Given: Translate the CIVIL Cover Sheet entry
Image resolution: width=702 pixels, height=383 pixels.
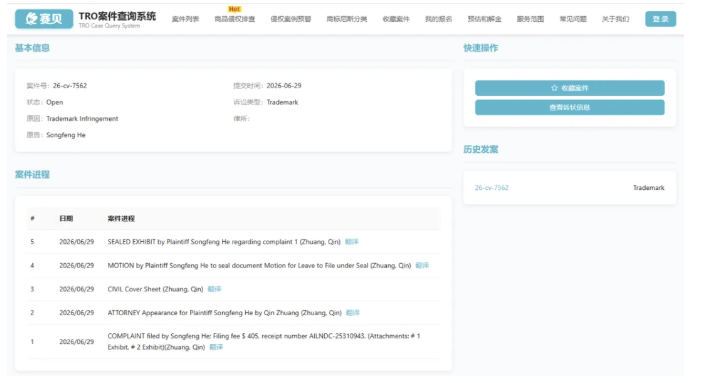Looking at the screenshot, I should [x=214, y=289].
